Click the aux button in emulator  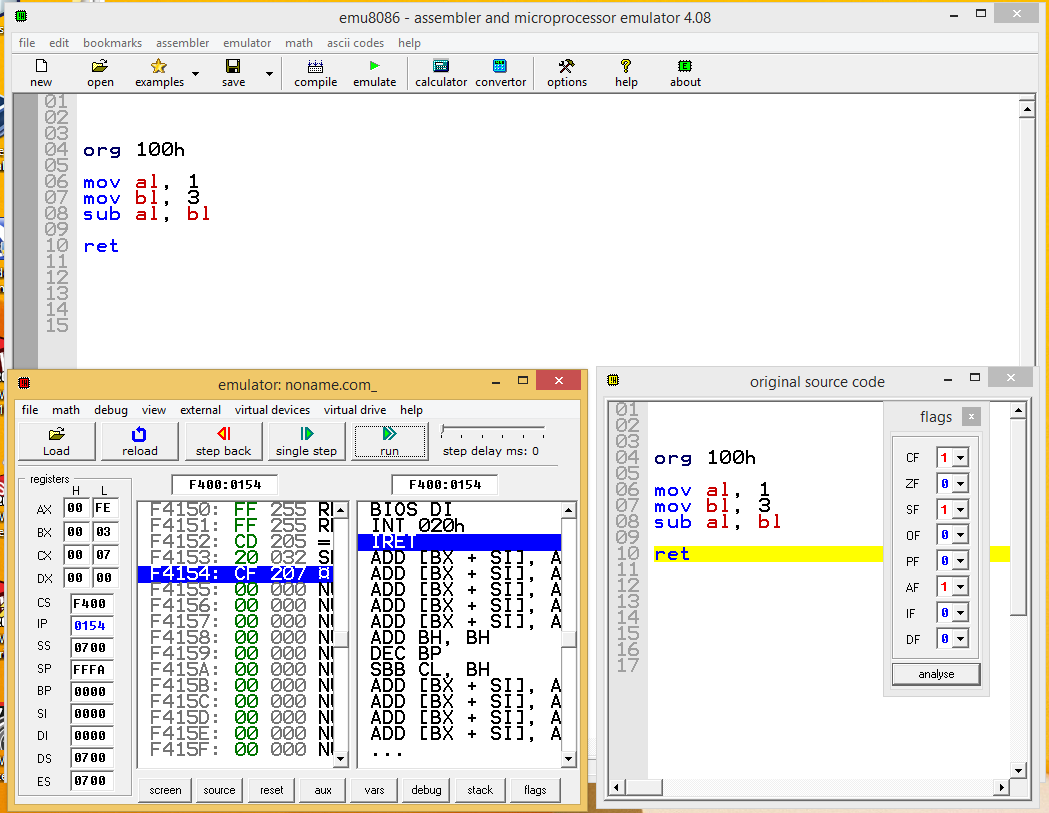323,790
